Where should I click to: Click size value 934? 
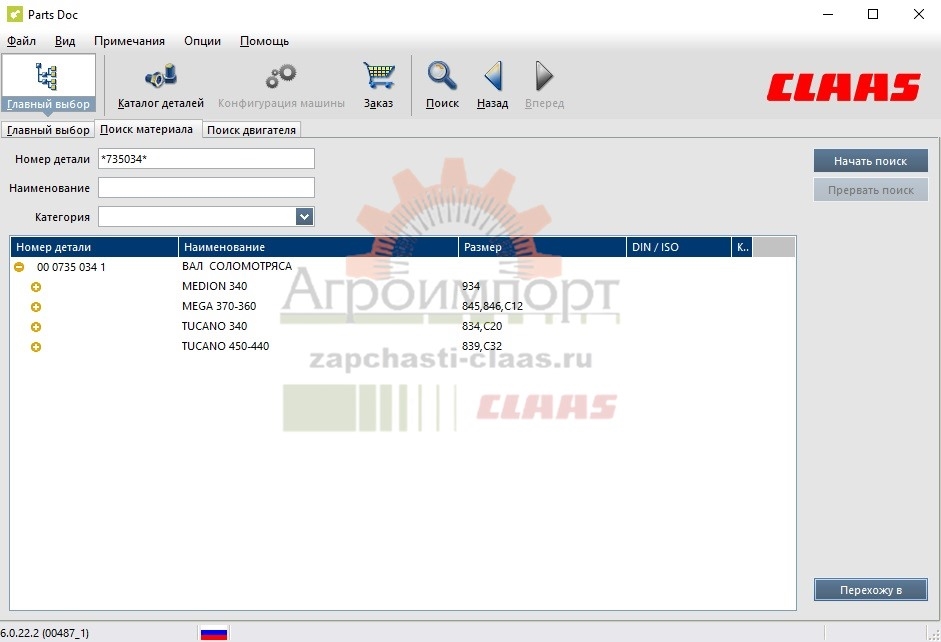[471, 286]
